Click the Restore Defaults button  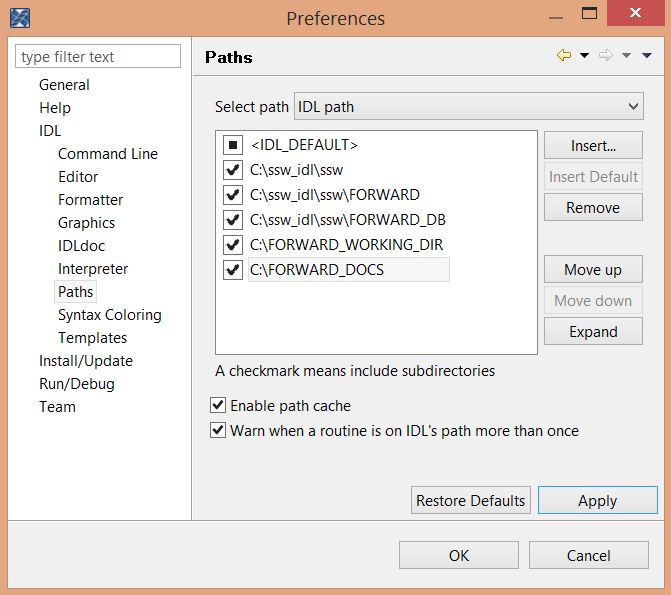click(x=470, y=501)
